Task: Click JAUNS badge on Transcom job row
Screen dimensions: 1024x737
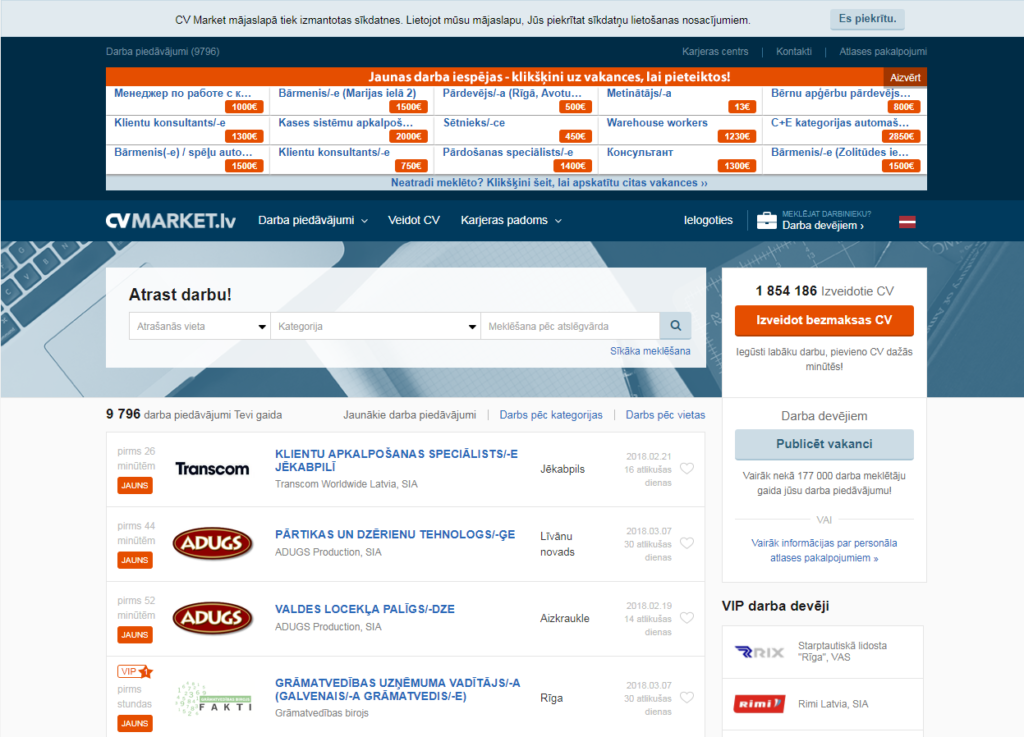Action: point(135,486)
